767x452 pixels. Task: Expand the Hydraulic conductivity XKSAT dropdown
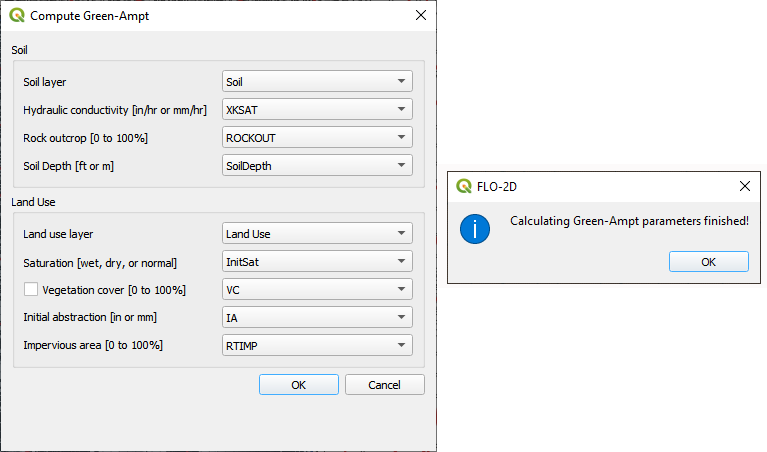coord(316,110)
